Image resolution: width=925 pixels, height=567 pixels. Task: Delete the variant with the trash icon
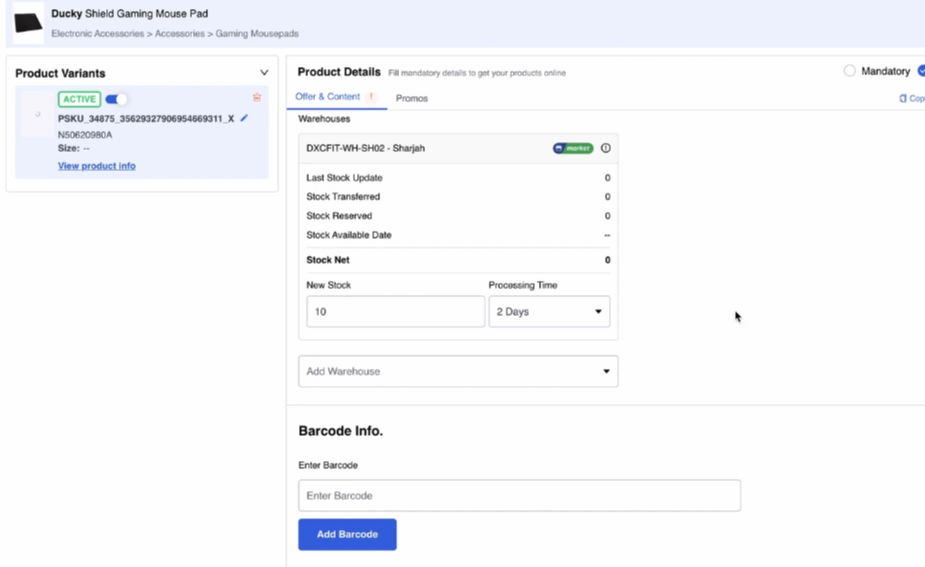257,97
